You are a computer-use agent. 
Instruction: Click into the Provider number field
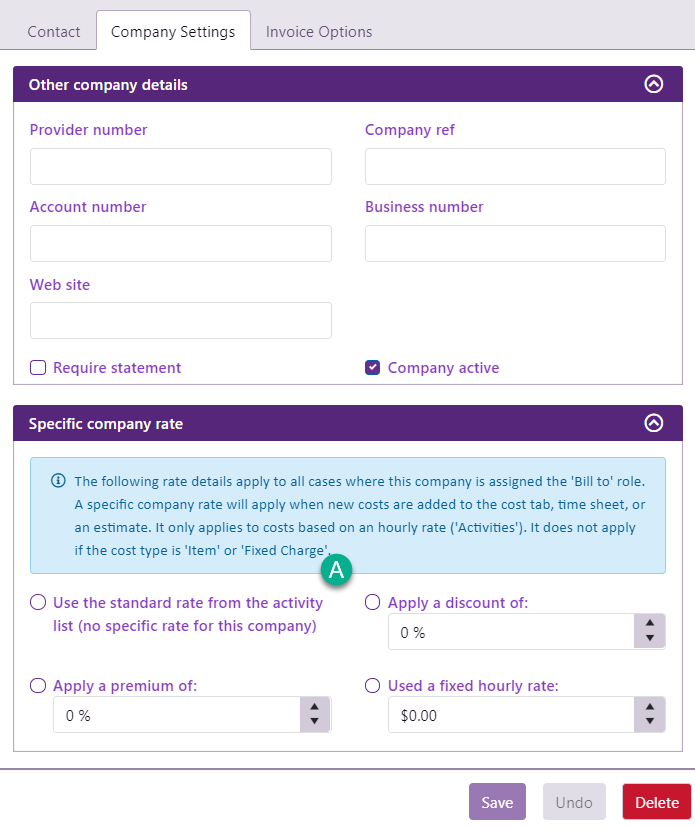pyautogui.click(x=180, y=166)
